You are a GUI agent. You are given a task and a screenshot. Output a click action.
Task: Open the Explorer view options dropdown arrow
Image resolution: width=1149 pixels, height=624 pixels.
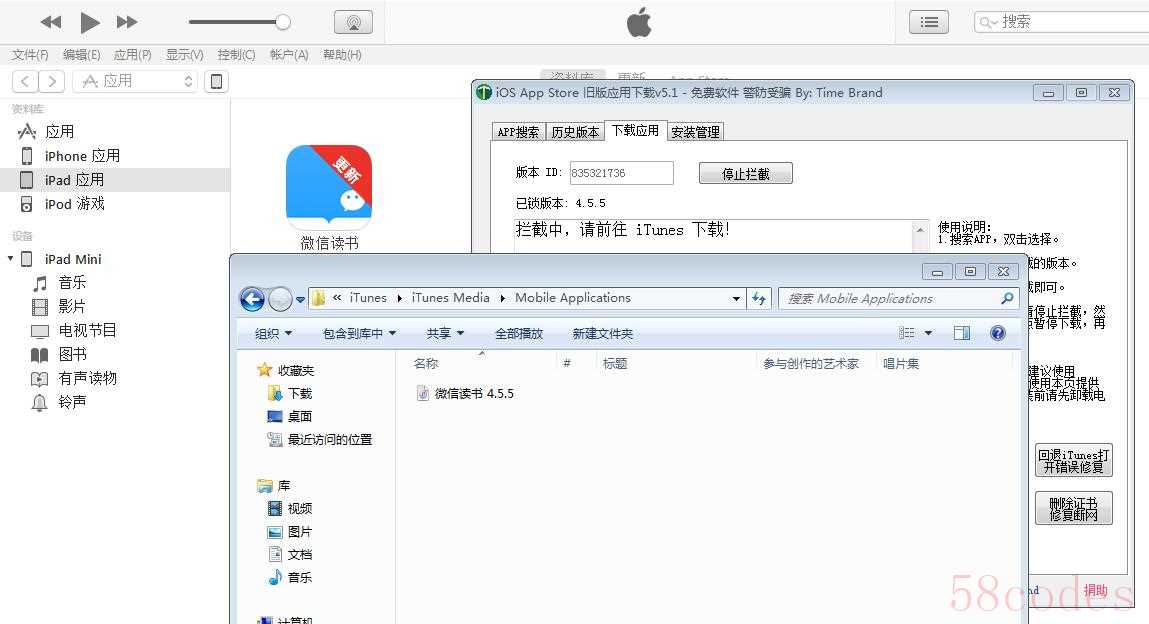click(x=928, y=333)
